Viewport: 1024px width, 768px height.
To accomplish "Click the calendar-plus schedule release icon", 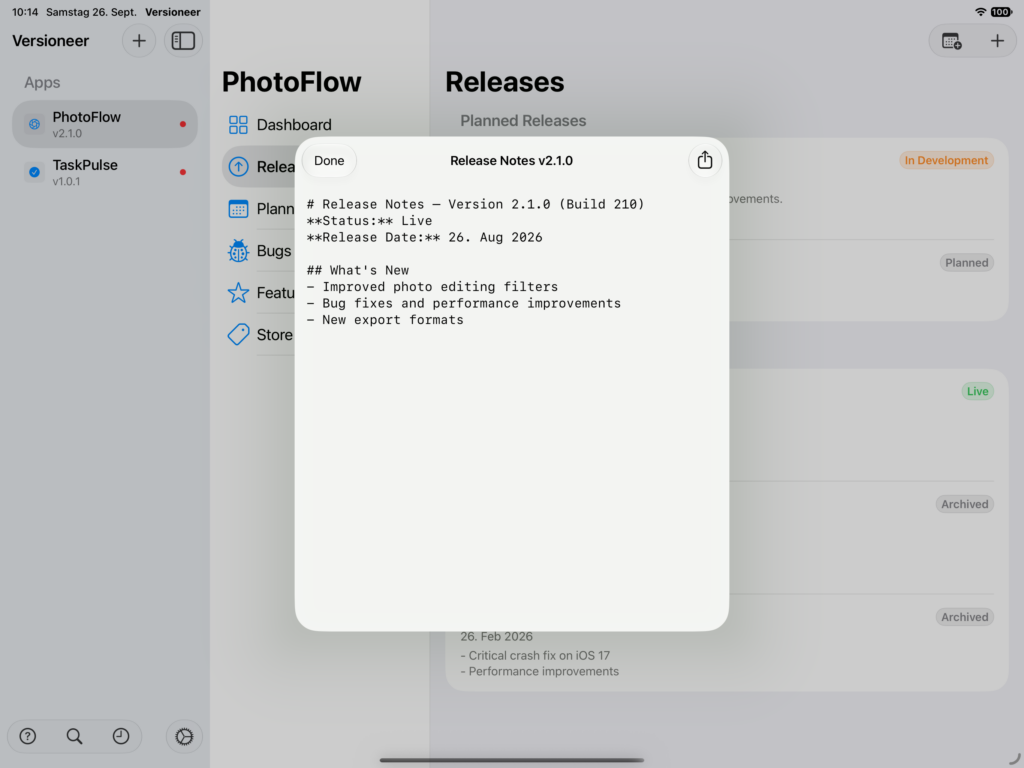I will (952, 41).
